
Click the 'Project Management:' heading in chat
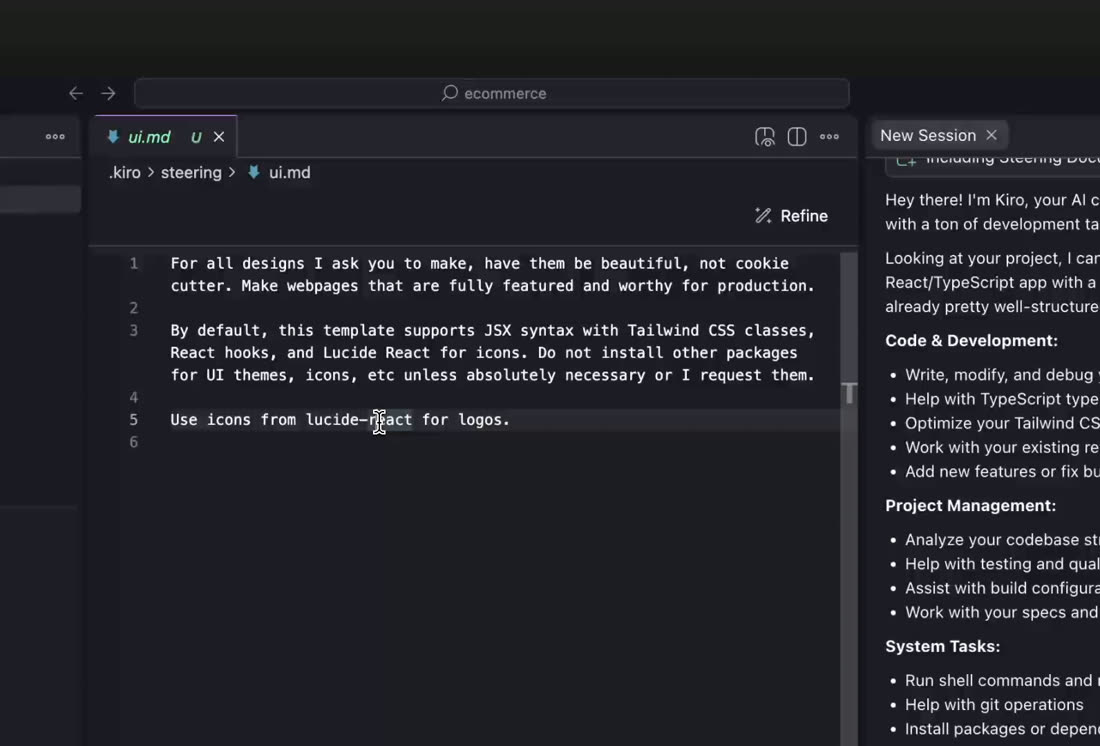pos(970,506)
